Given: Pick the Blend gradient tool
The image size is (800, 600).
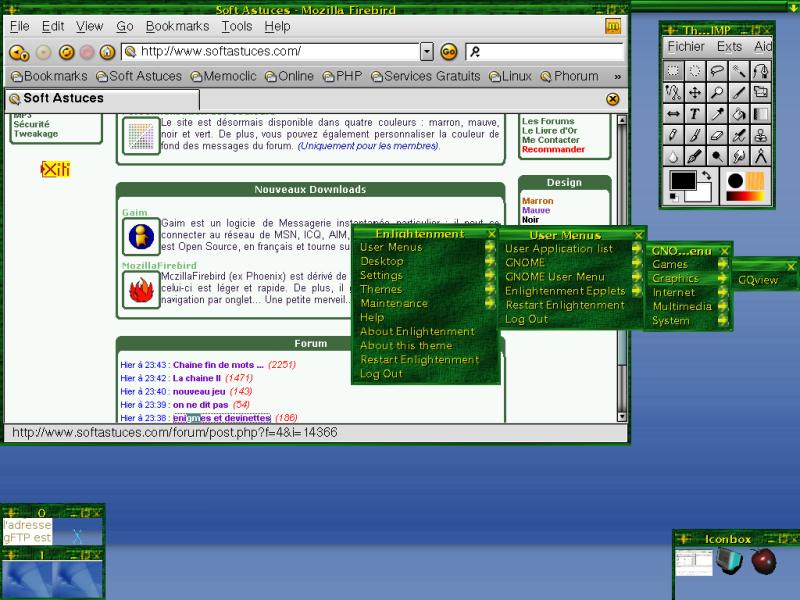Looking at the screenshot, I should [760, 114].
